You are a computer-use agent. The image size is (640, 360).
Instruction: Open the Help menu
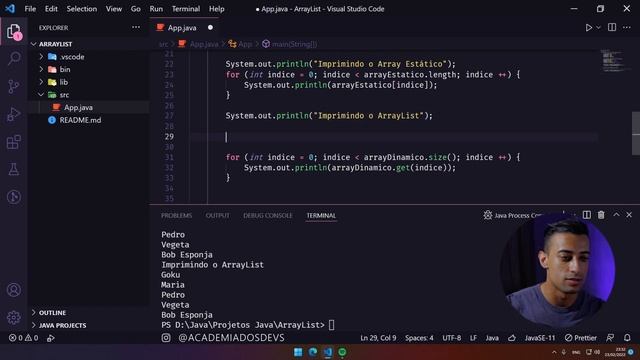(217, 9)
